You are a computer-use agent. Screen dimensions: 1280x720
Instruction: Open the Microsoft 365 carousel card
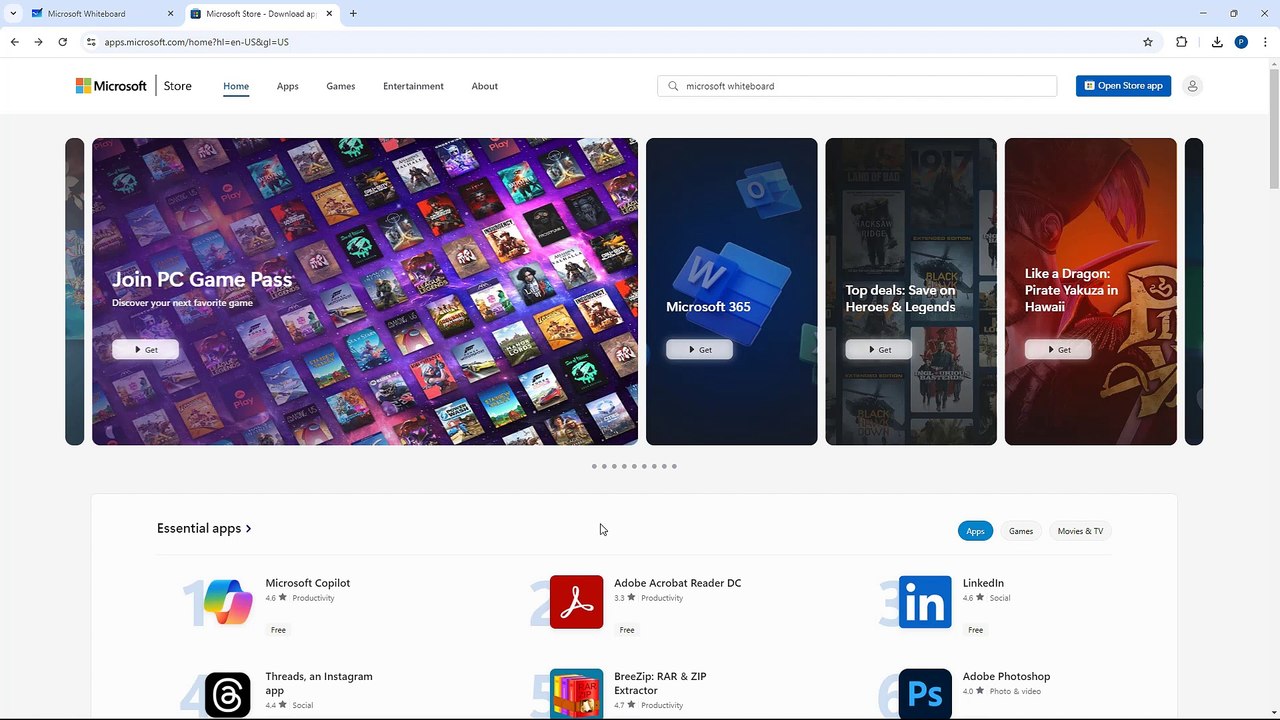click(x=732, y=291)
